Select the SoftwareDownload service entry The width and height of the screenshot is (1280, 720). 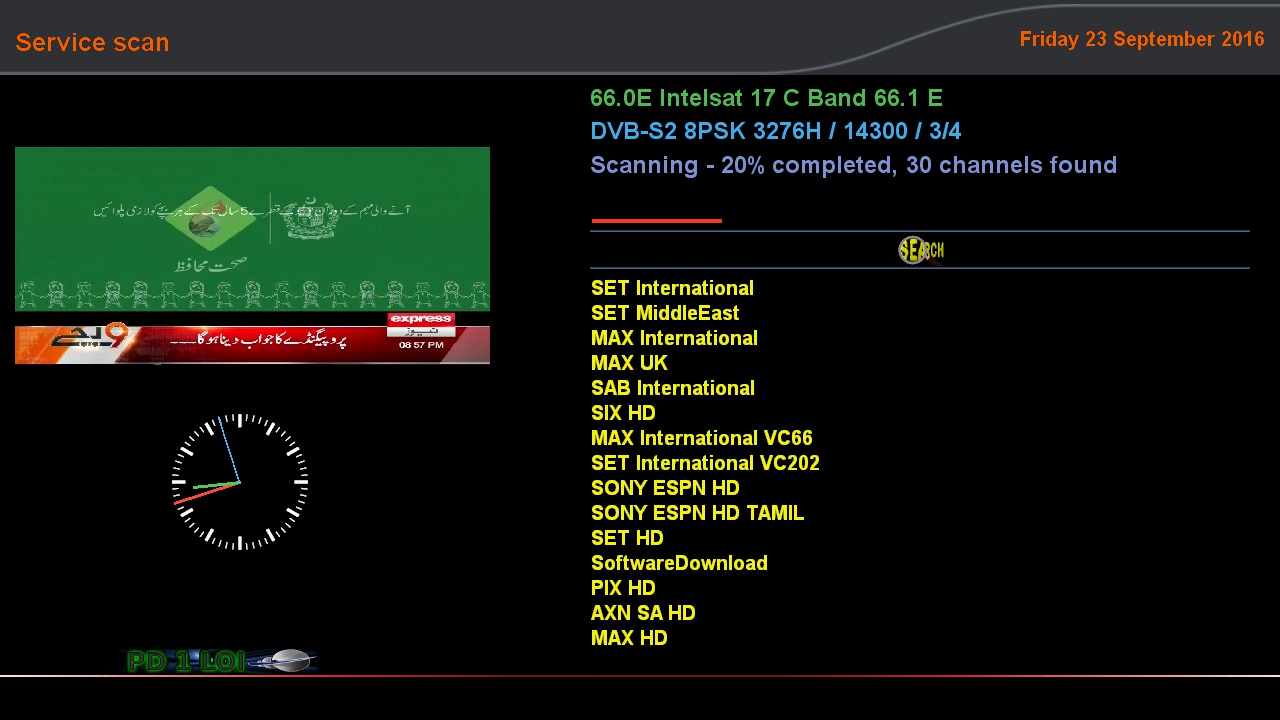(x=679, y=563)
